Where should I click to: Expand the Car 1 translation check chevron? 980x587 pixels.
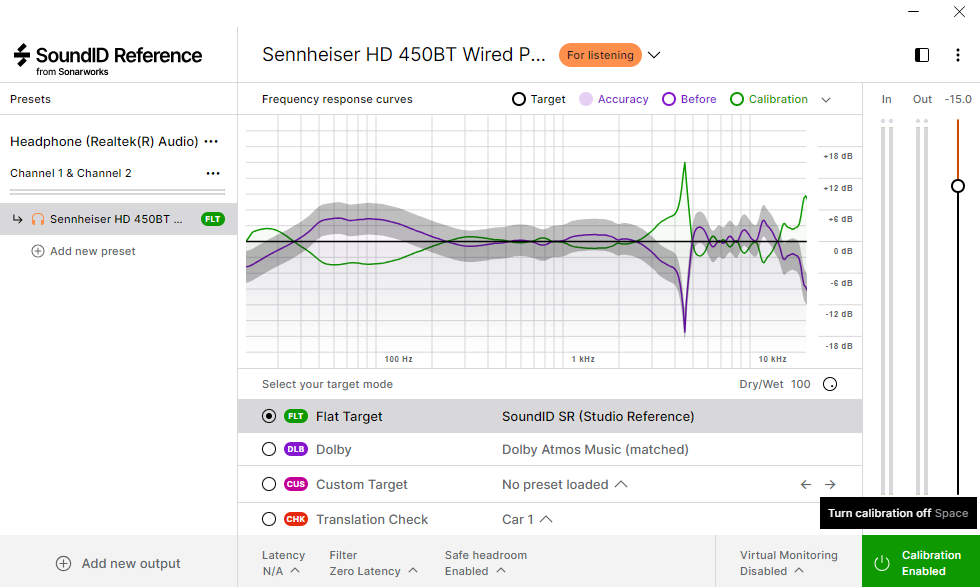pyautogui.click(x=546, y=519)
